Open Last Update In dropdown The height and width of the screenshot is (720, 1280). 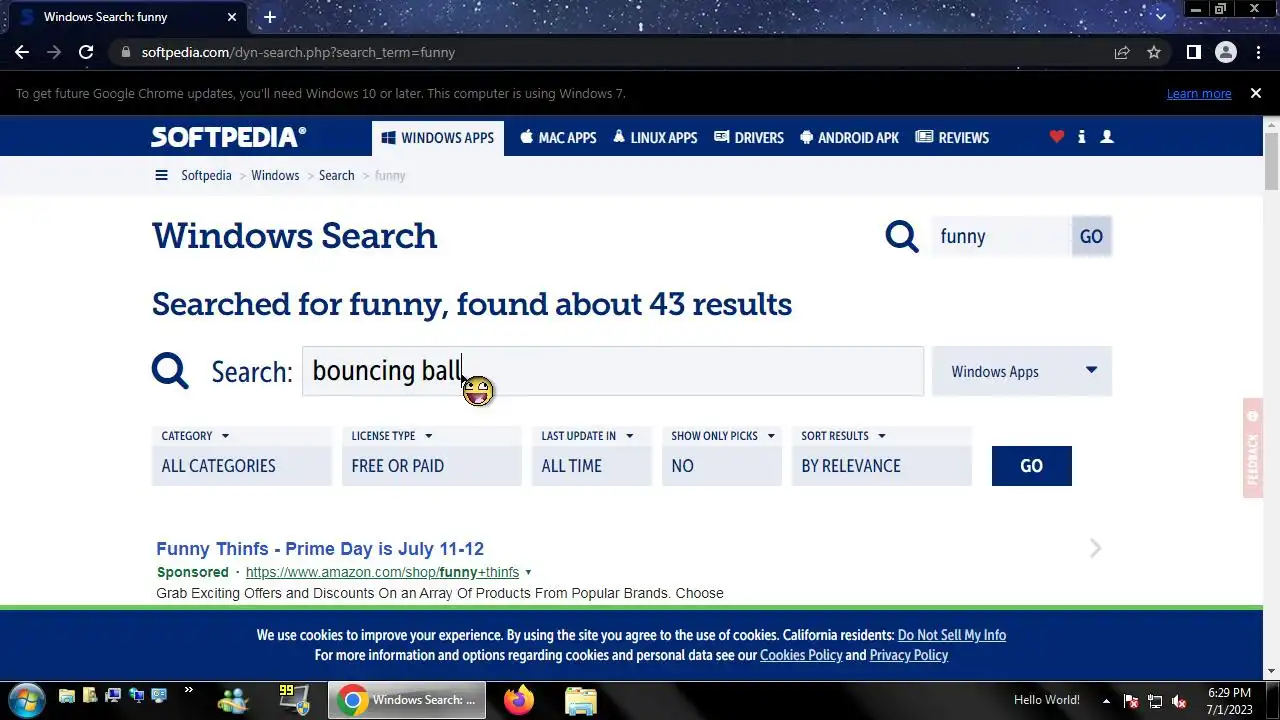[x=592, y=455]
